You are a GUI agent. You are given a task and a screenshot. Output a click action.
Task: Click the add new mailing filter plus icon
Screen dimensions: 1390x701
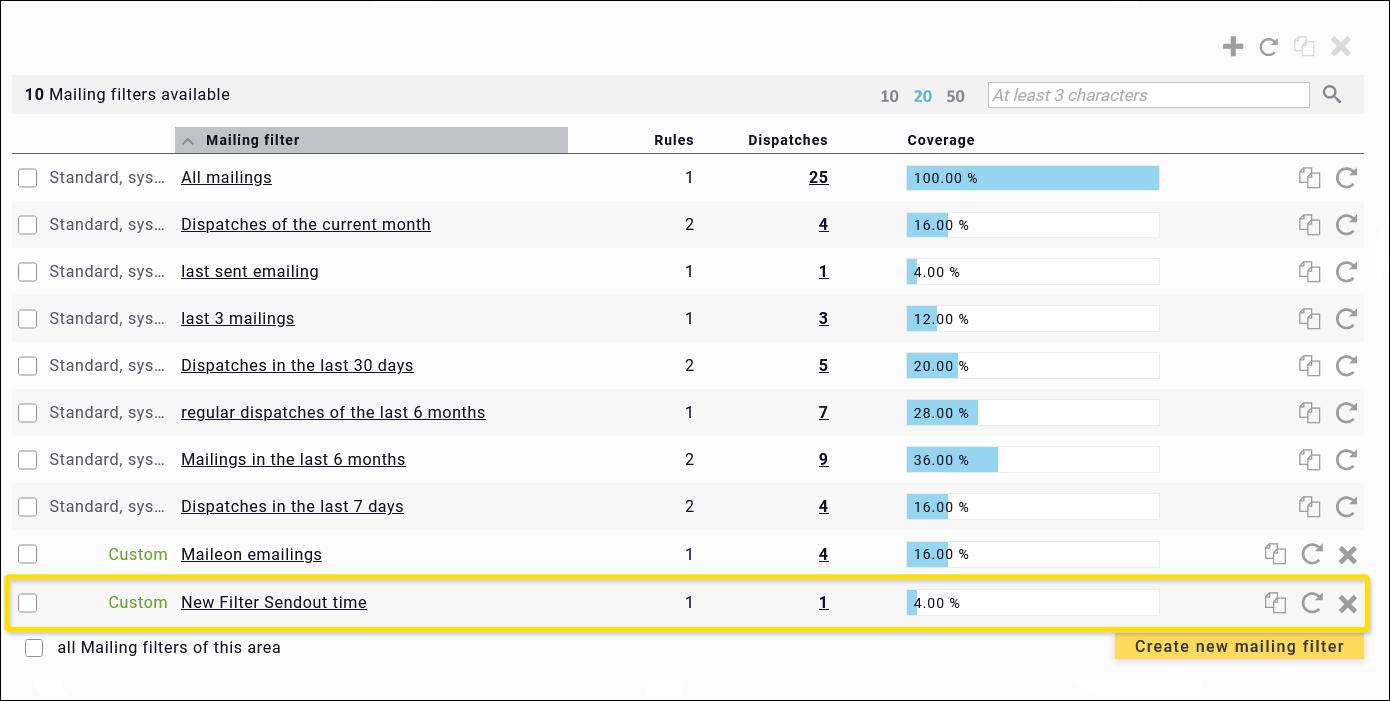1233,46
